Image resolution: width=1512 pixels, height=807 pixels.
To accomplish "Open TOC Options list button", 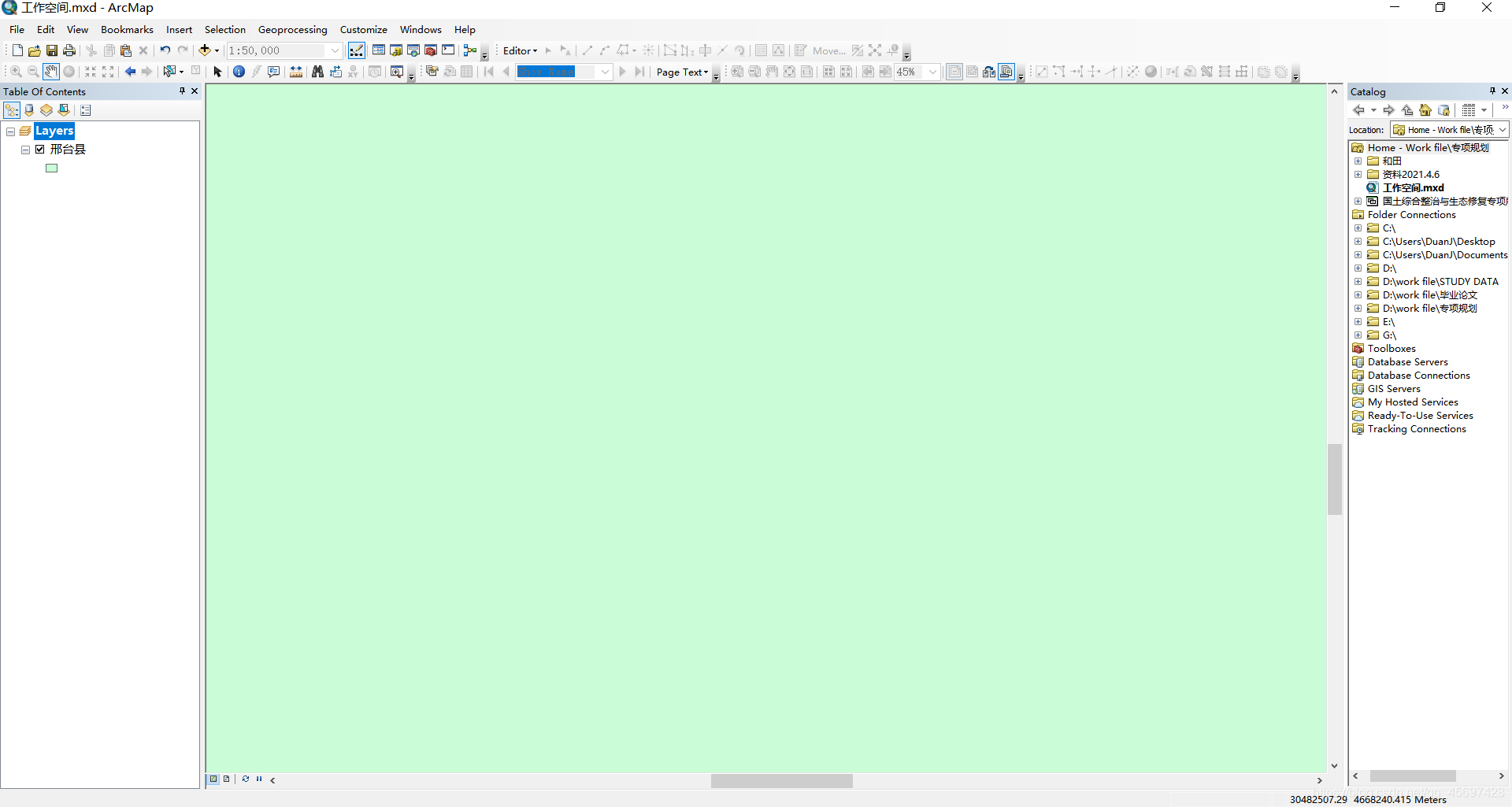I will pos(85,110).
